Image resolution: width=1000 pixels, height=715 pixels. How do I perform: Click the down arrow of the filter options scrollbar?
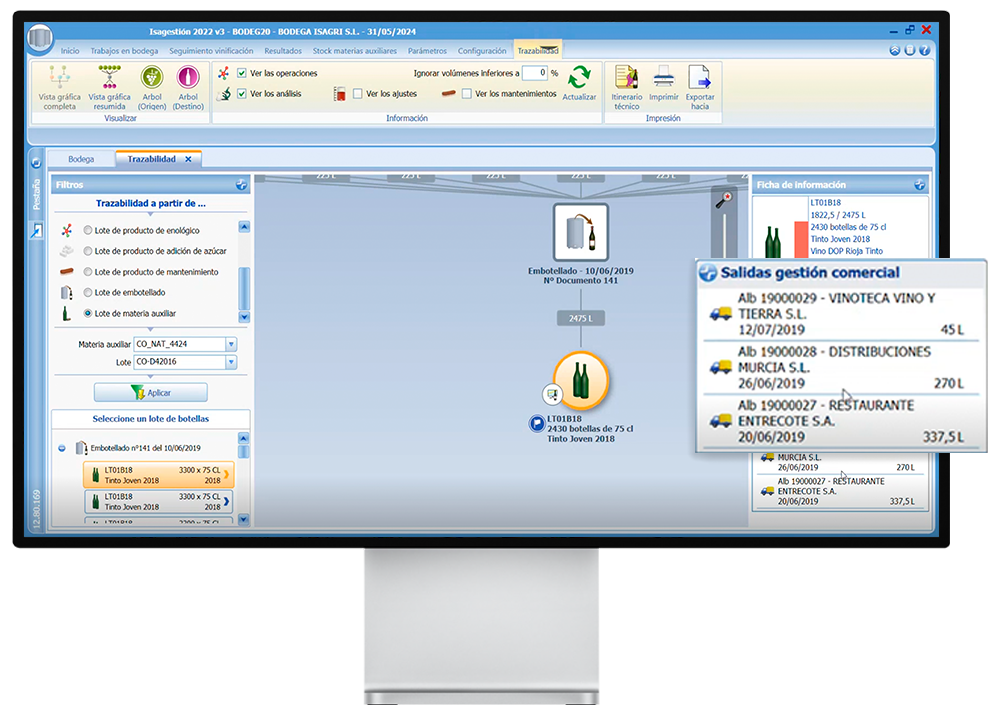tap(244, 316)
